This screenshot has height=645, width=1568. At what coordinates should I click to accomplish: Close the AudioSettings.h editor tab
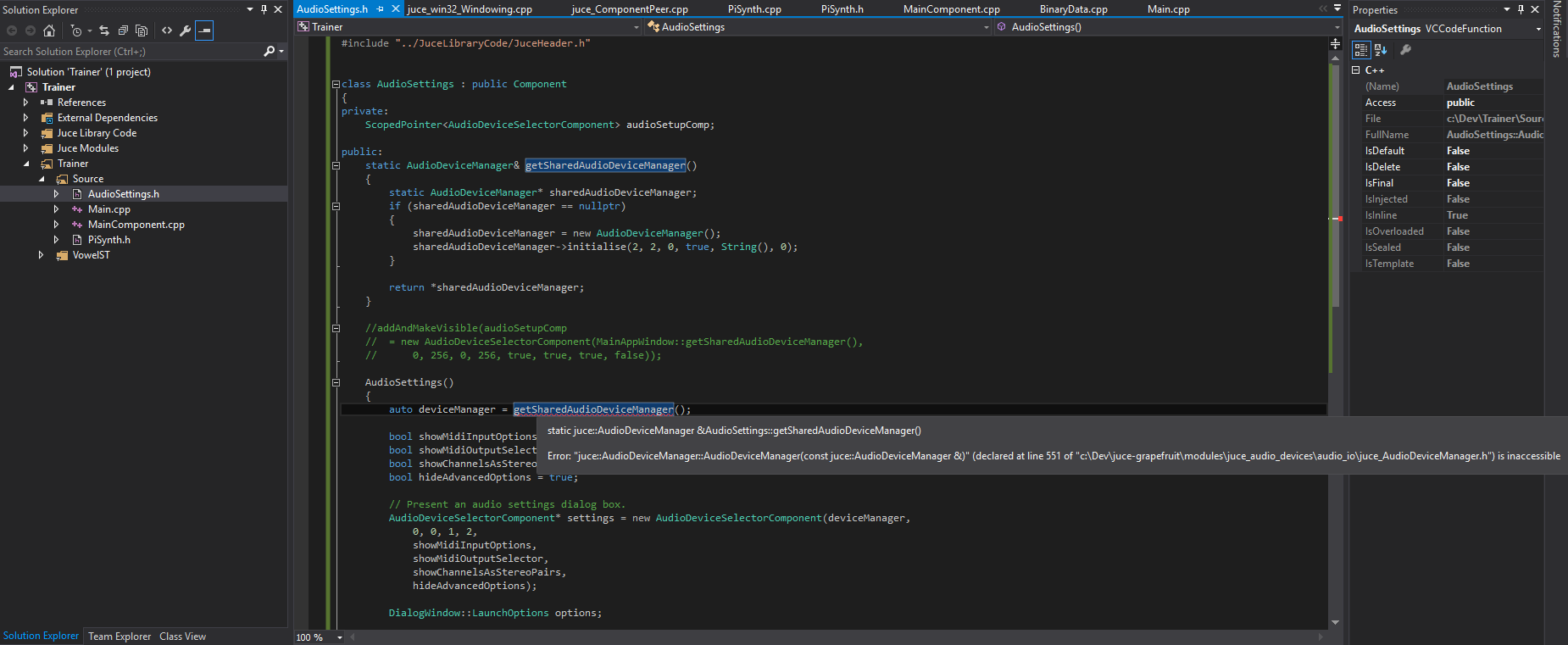395,9
